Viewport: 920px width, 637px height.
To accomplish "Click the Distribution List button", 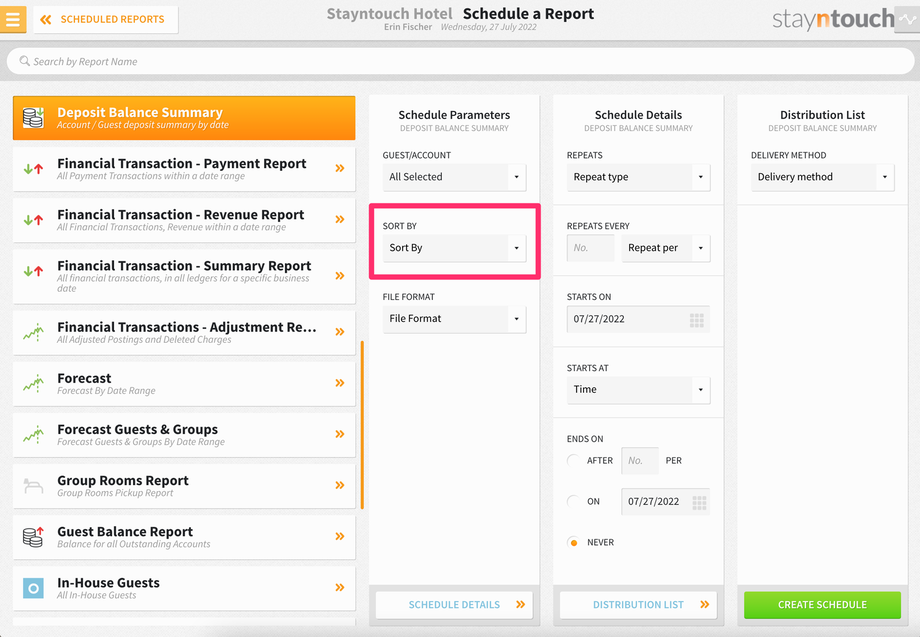I will click(638, 605).
